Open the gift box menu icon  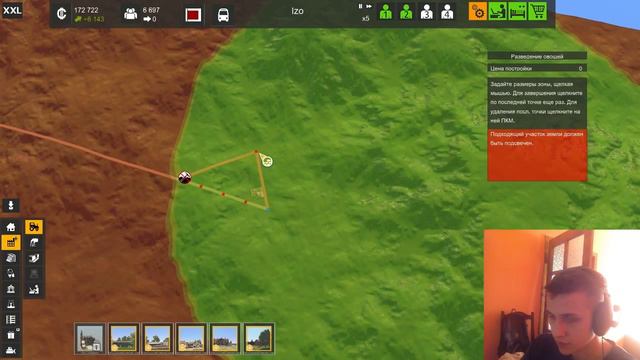click(11, 335)
